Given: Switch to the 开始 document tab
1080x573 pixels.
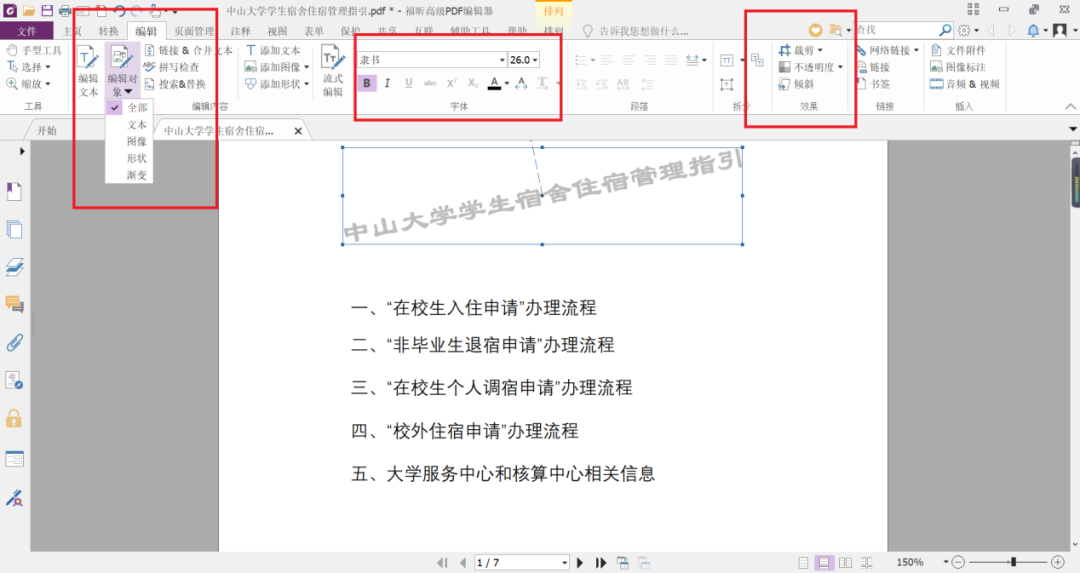Looking at the screenshot, I should 47,130.
